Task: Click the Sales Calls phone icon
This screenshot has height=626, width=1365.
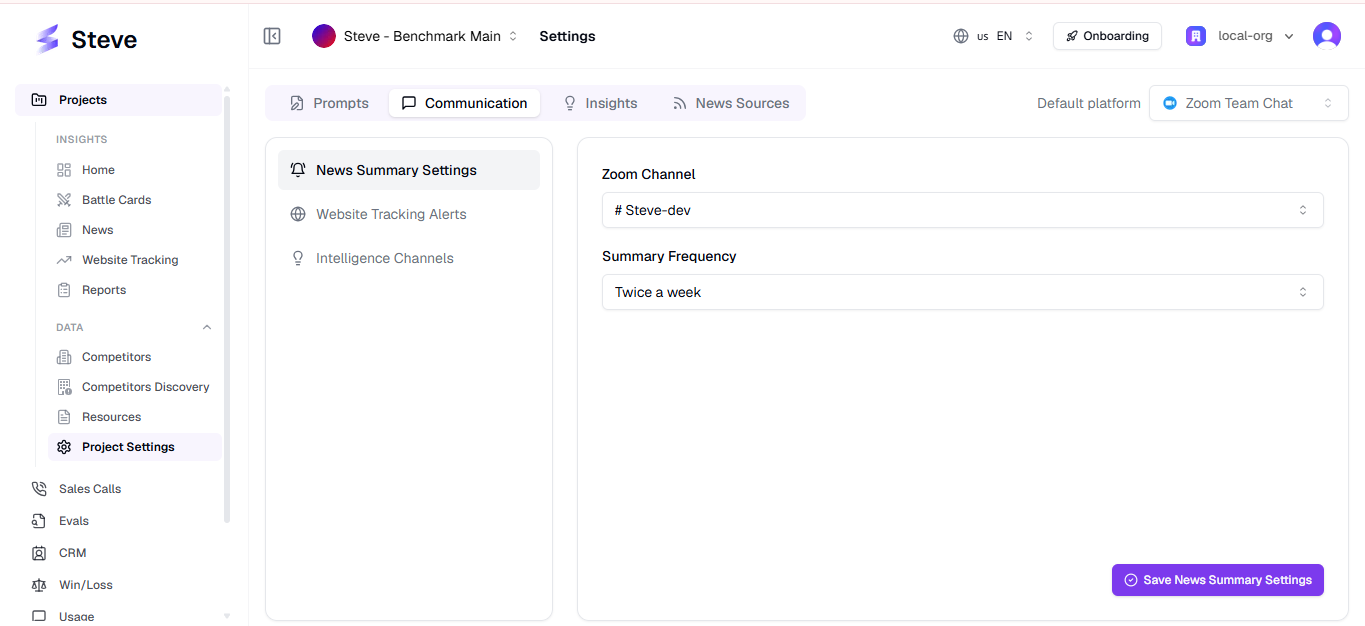Action: point(39,489)
